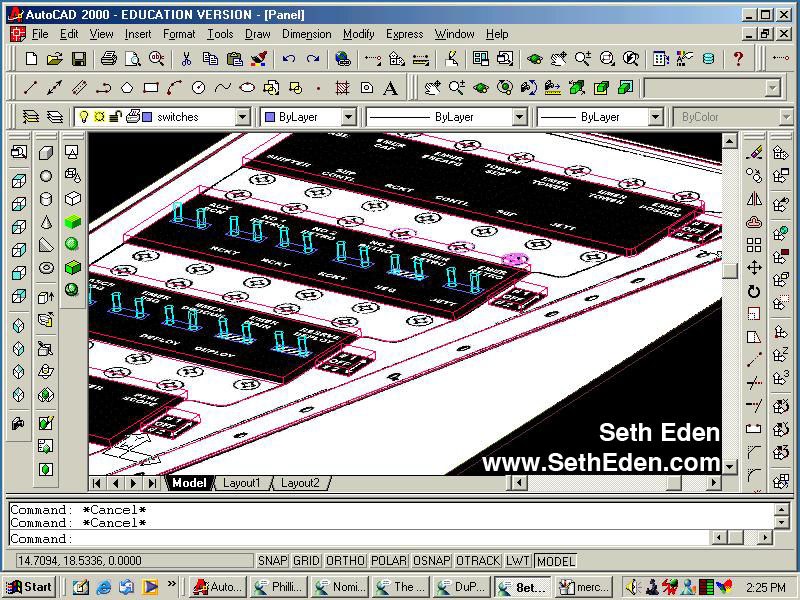Create a solid Cone from the Solids toolbar
The height and width of the screenshot is (600, 800).
(x=46, y=222)
